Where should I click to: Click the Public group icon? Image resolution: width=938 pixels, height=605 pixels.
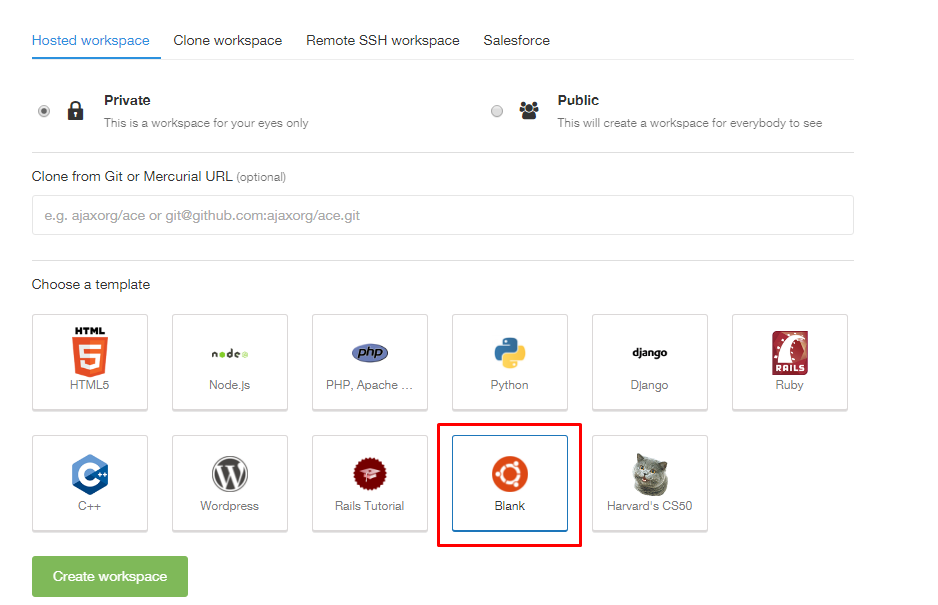529,111
